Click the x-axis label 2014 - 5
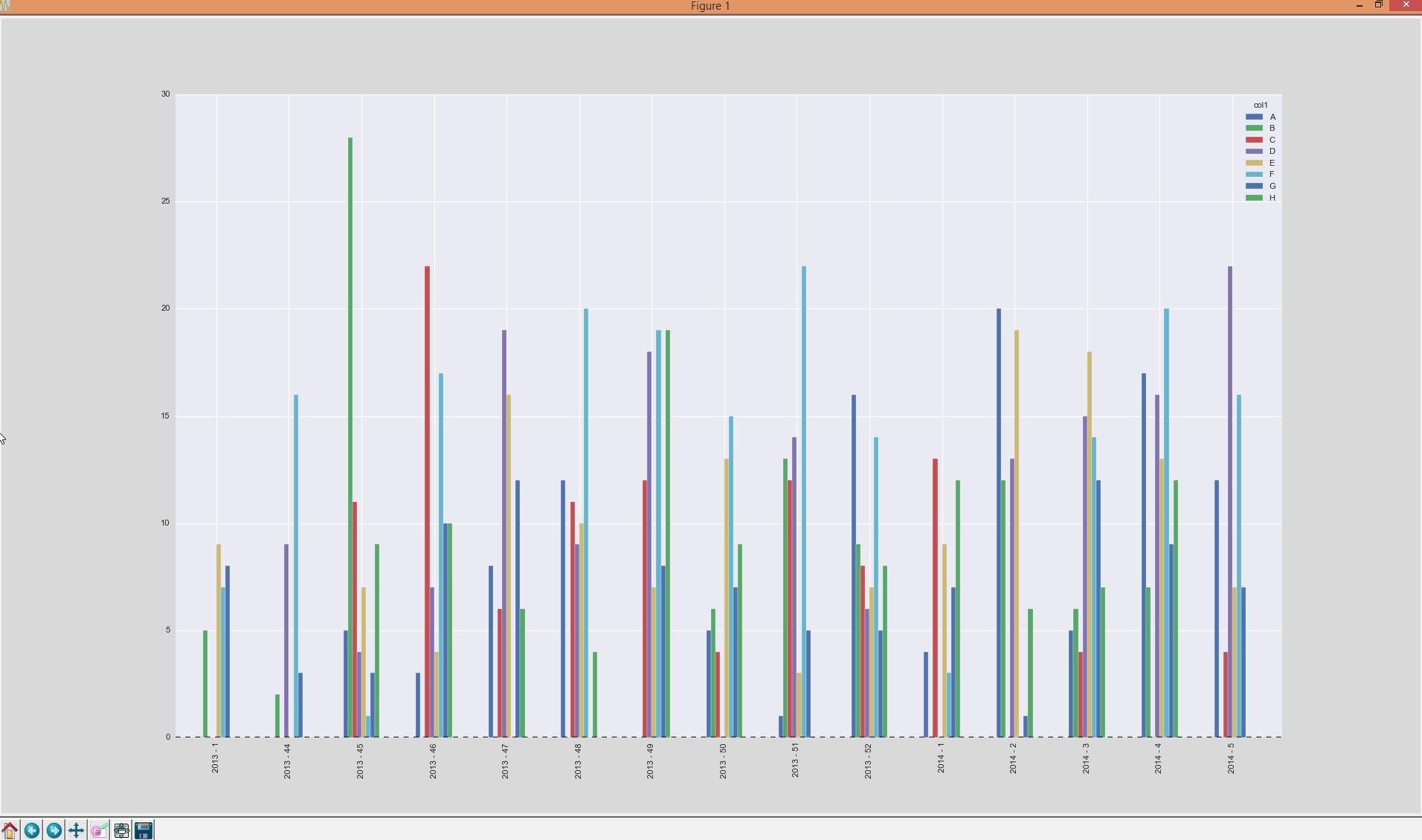The height and width of the screenshot is (840, 1422). pyautogui.click(x=1231, y=758)
